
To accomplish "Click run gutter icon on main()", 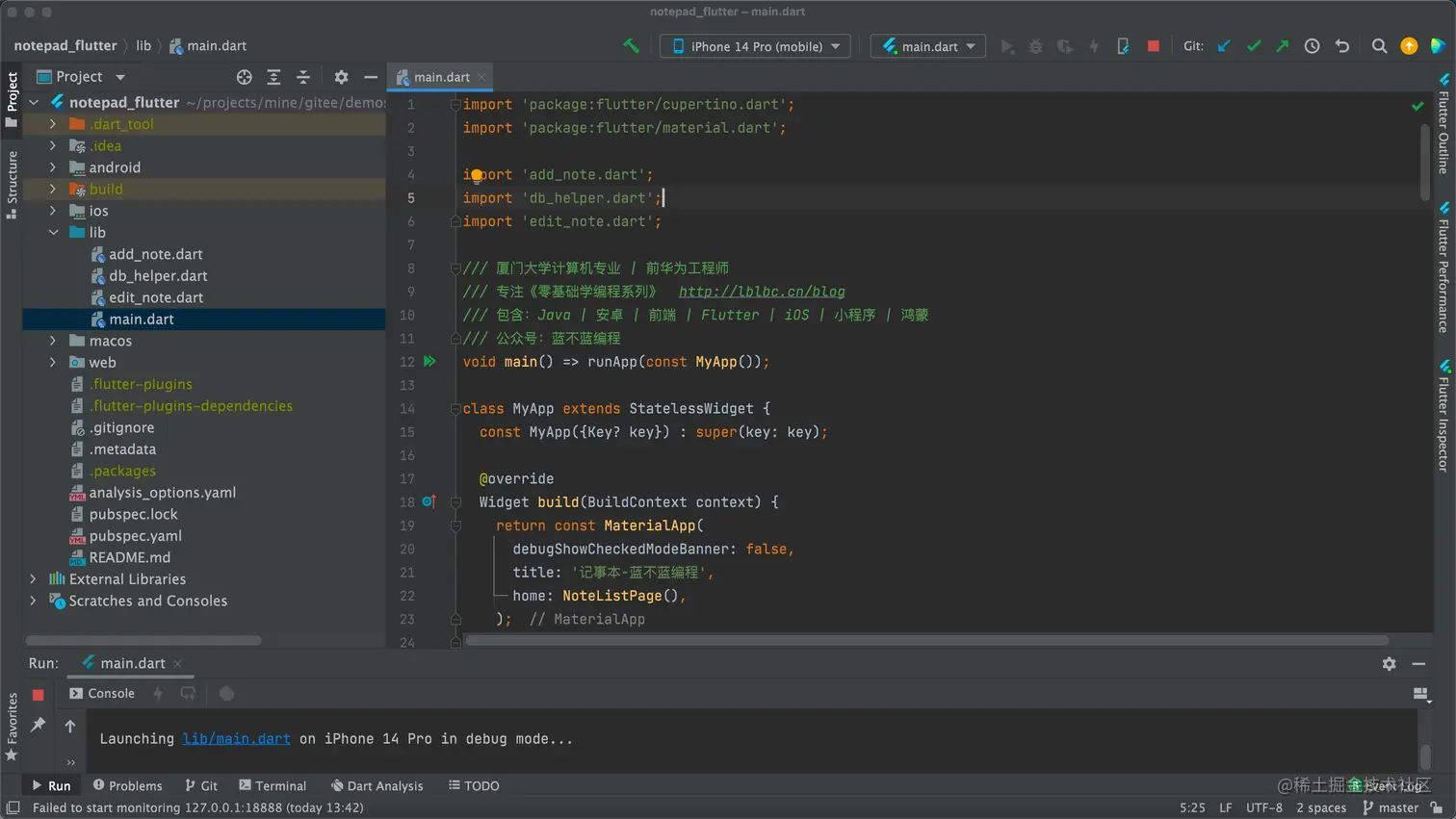I will 429,362.
